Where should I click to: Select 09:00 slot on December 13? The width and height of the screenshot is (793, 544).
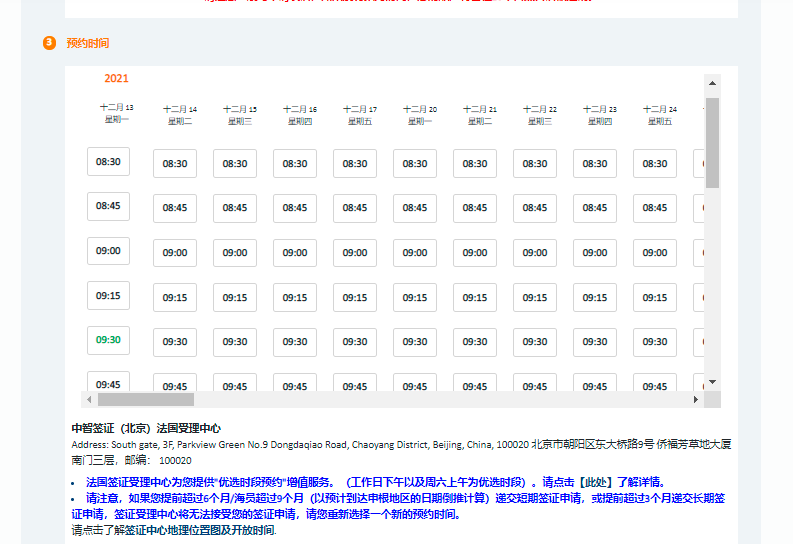[x=108, y=251]
